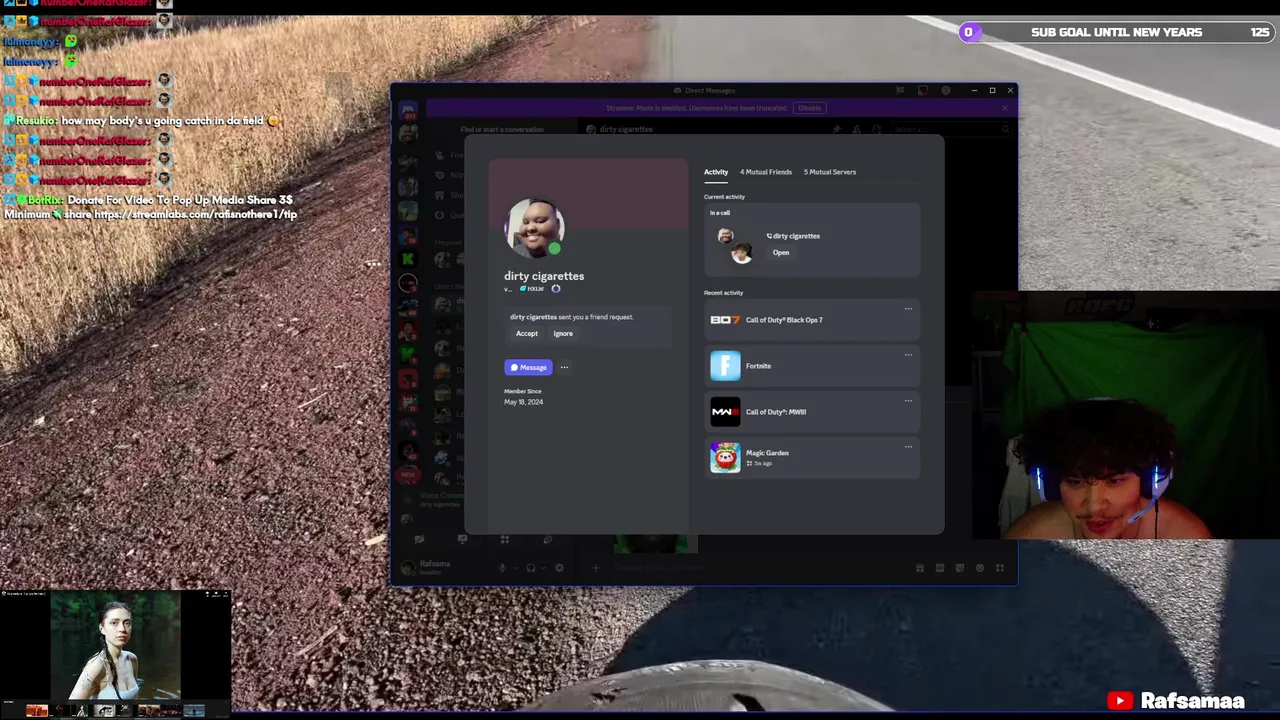Open the gift icon in chat bar
This screenshot has width=1280, height=720.
coord(920,568)
